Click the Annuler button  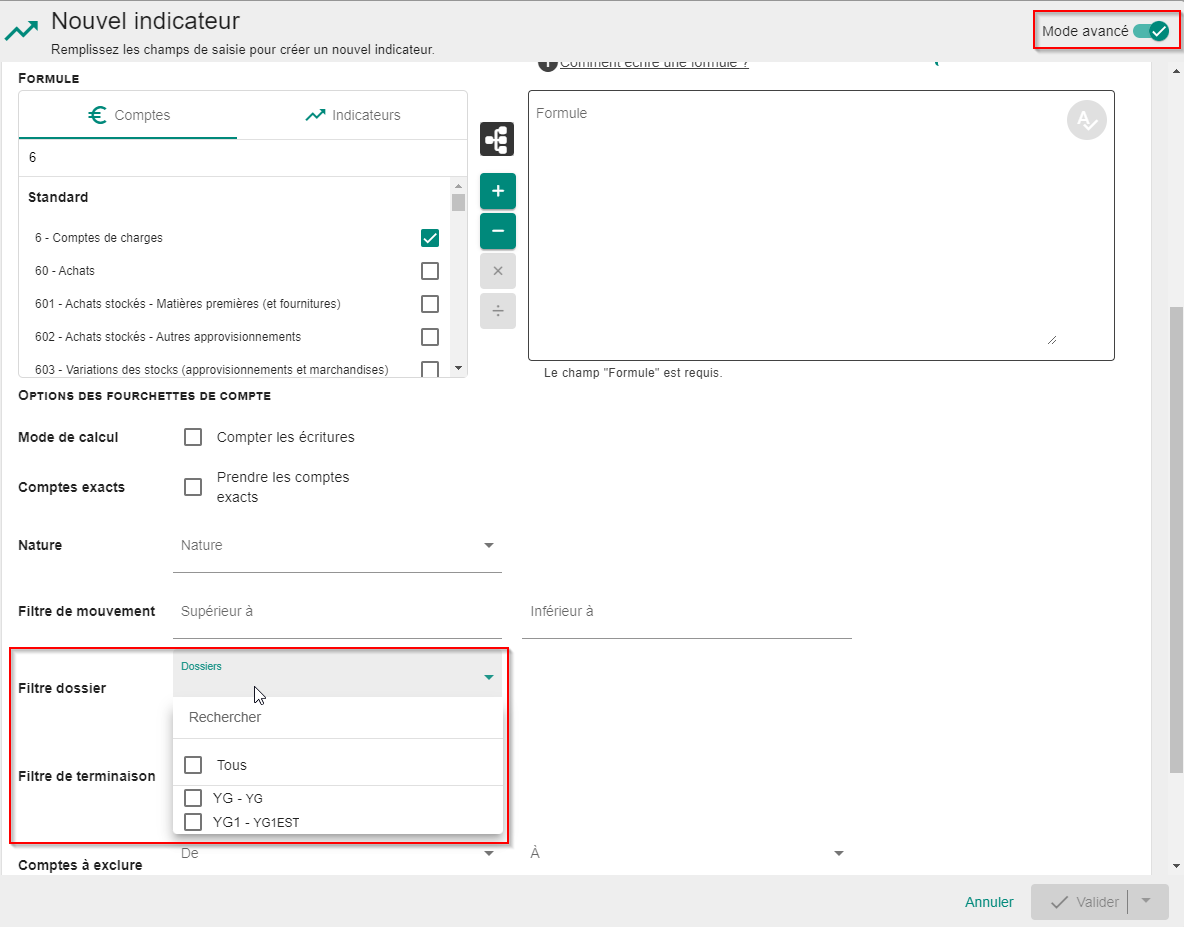[x=988, y=902]
